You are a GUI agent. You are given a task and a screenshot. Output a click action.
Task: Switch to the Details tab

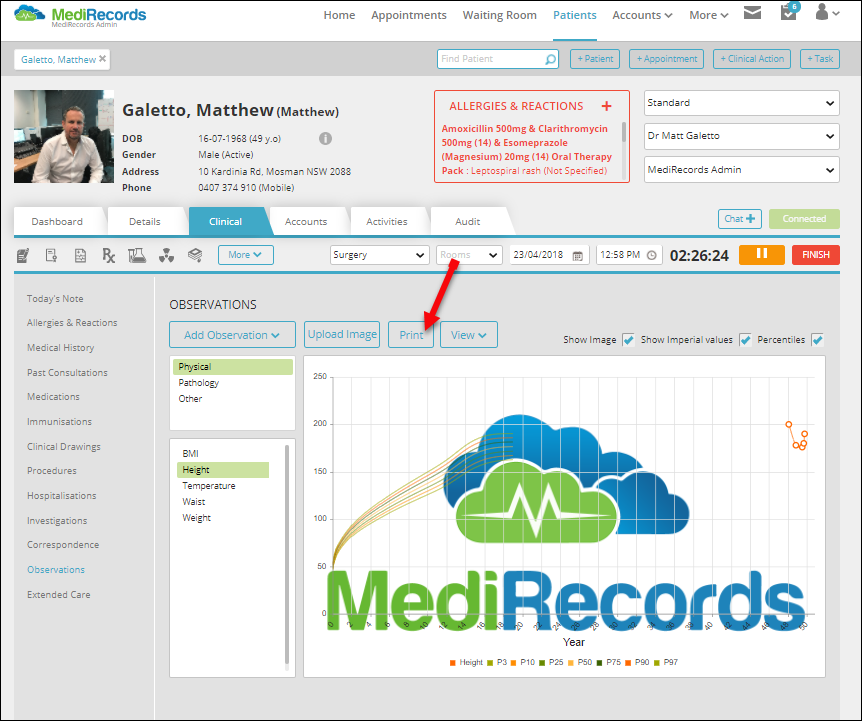pos(145,221)
